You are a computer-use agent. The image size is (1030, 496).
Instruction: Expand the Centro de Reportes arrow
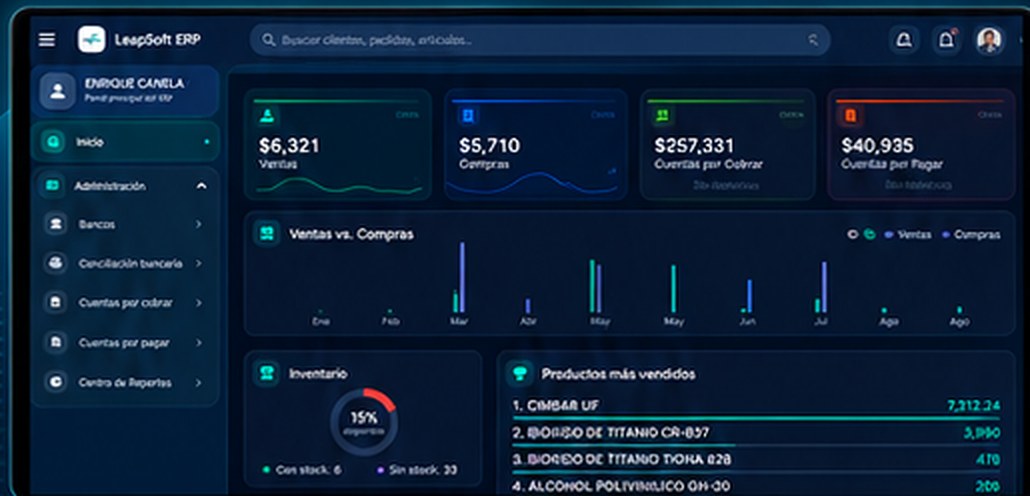click(198, 382)
